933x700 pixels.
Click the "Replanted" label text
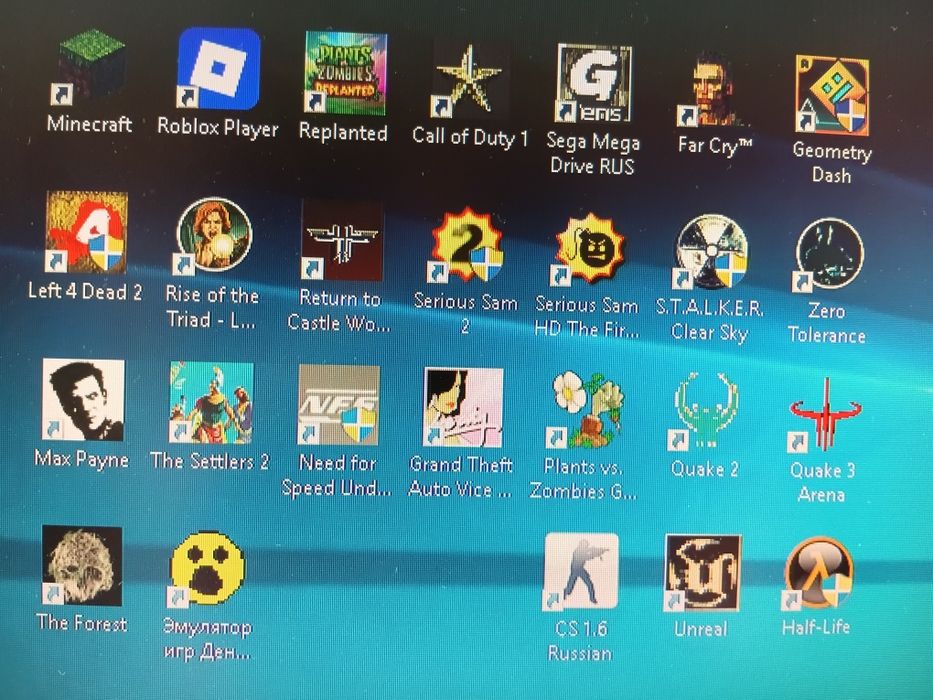click(x=343, y=132)
